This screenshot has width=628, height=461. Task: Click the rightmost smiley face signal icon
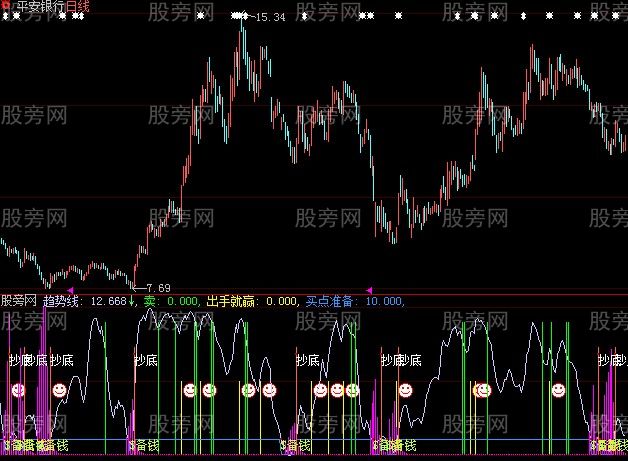tap(558, 390)
